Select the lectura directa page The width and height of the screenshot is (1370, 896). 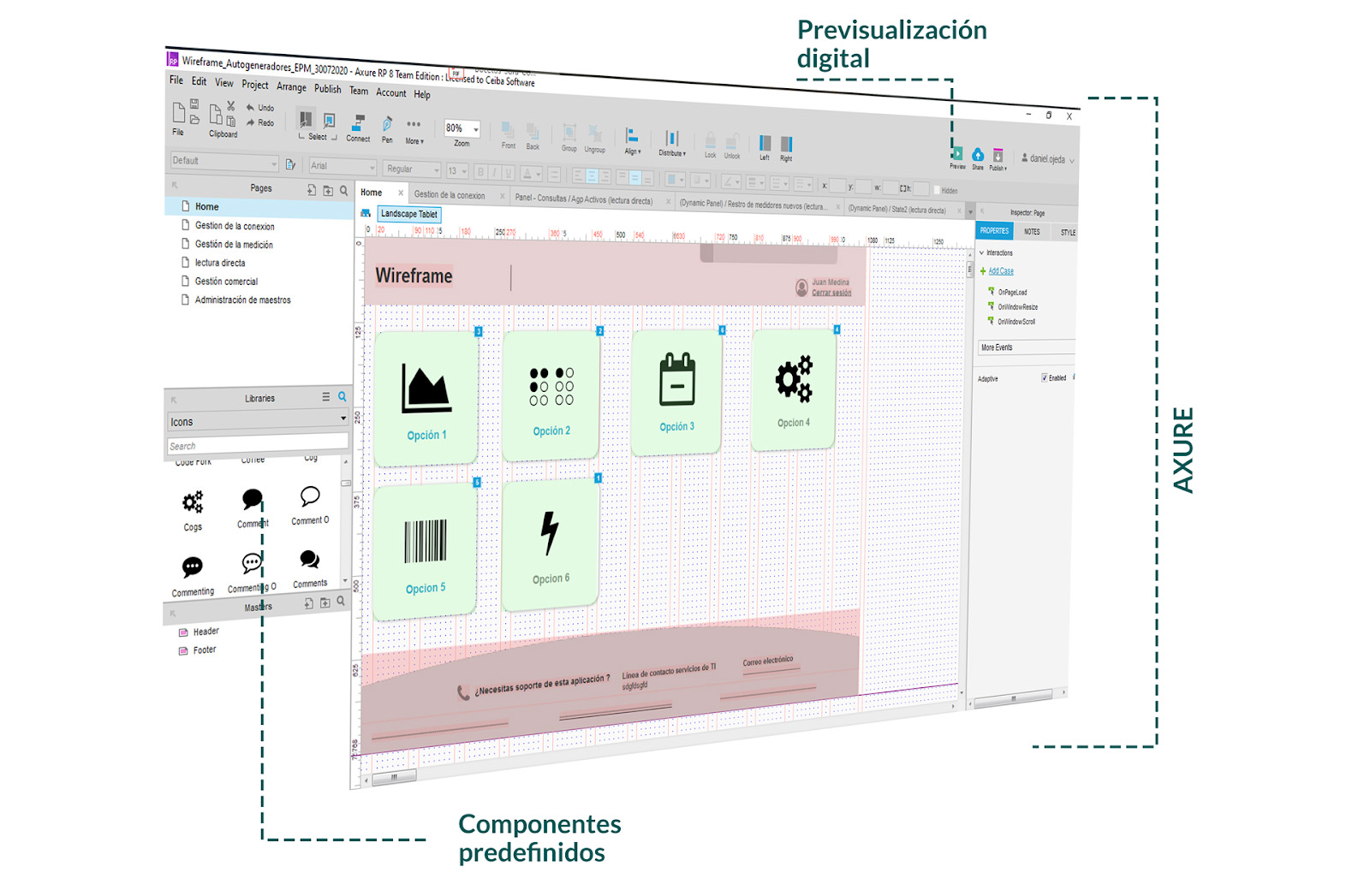220,263
